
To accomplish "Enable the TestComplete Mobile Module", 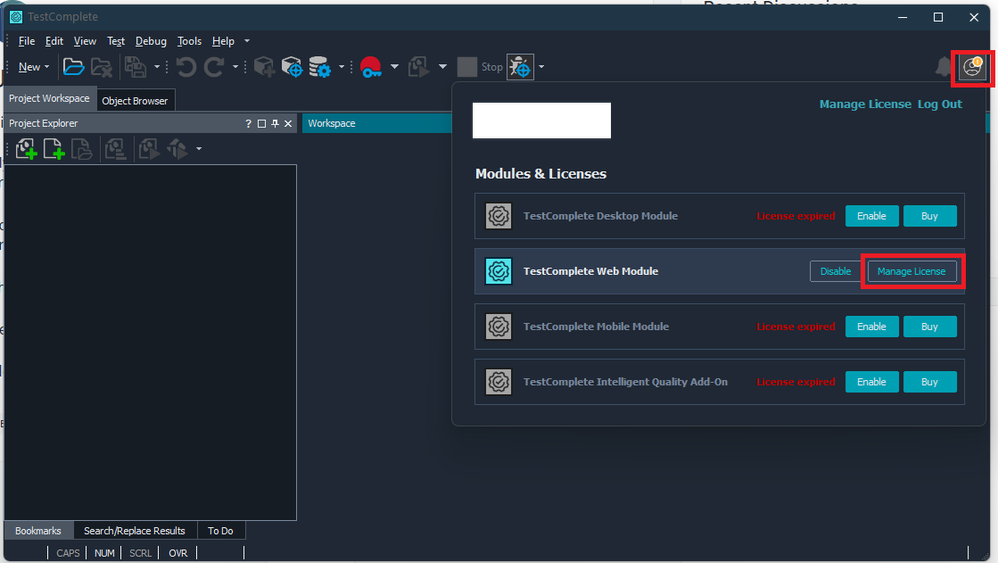I will click(x=871, y=327).
